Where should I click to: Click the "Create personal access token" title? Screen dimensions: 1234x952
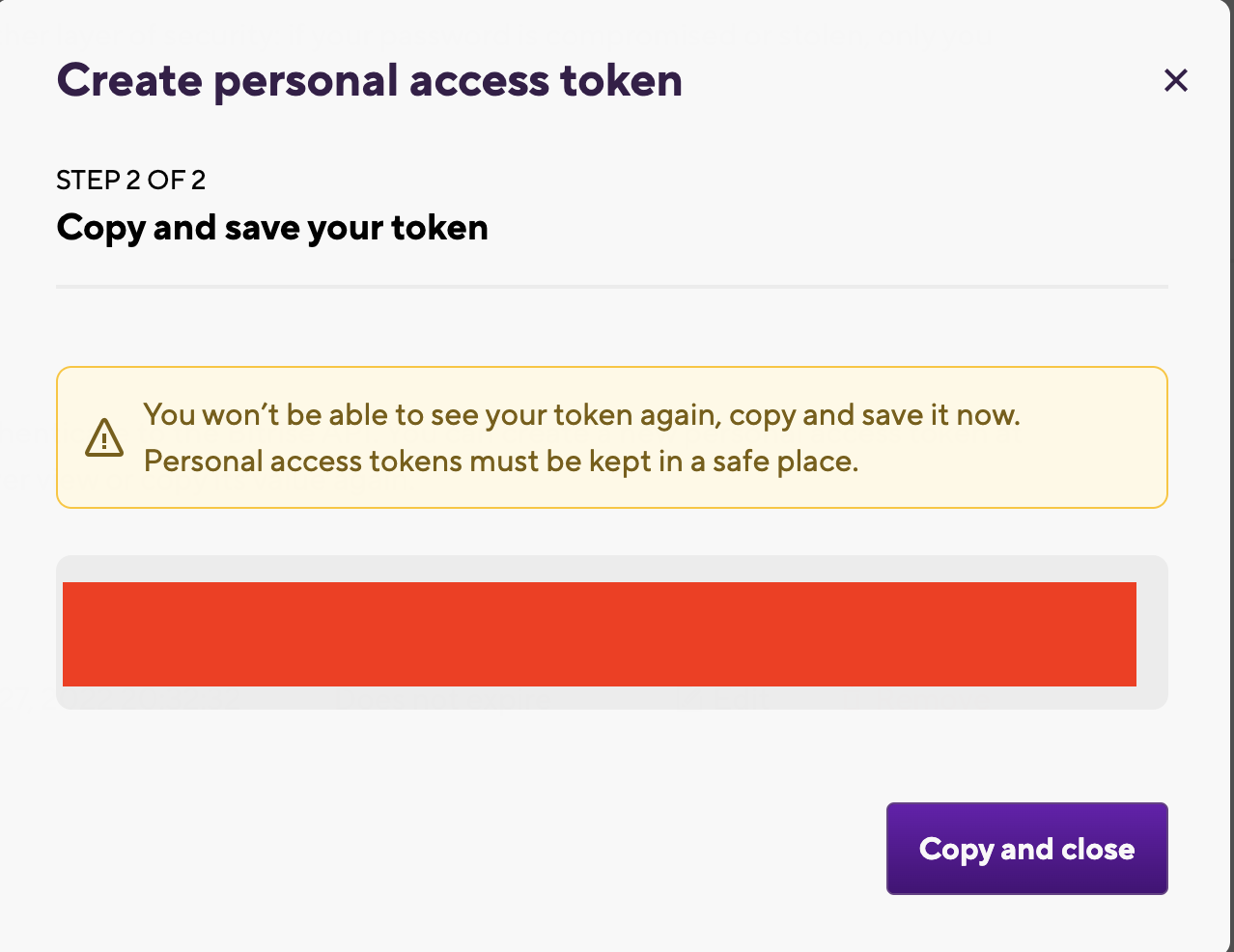click(x=369, y=80)
